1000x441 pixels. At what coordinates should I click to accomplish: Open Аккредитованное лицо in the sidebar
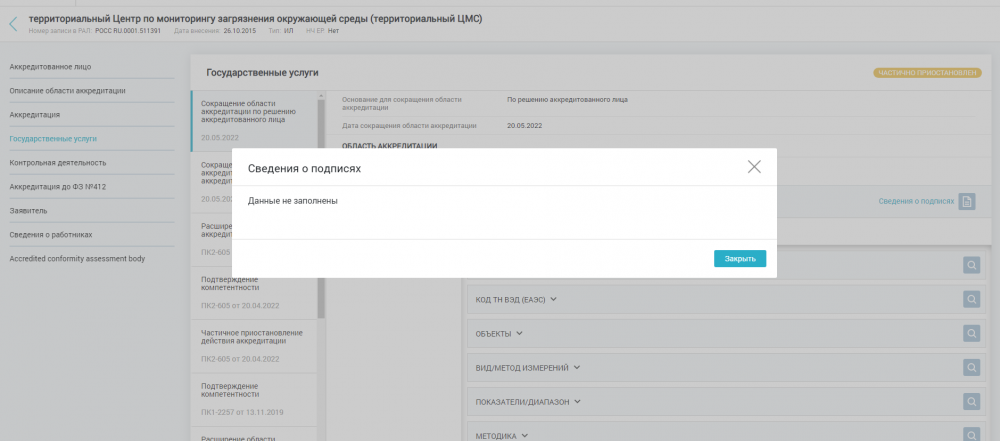(51, 66)
